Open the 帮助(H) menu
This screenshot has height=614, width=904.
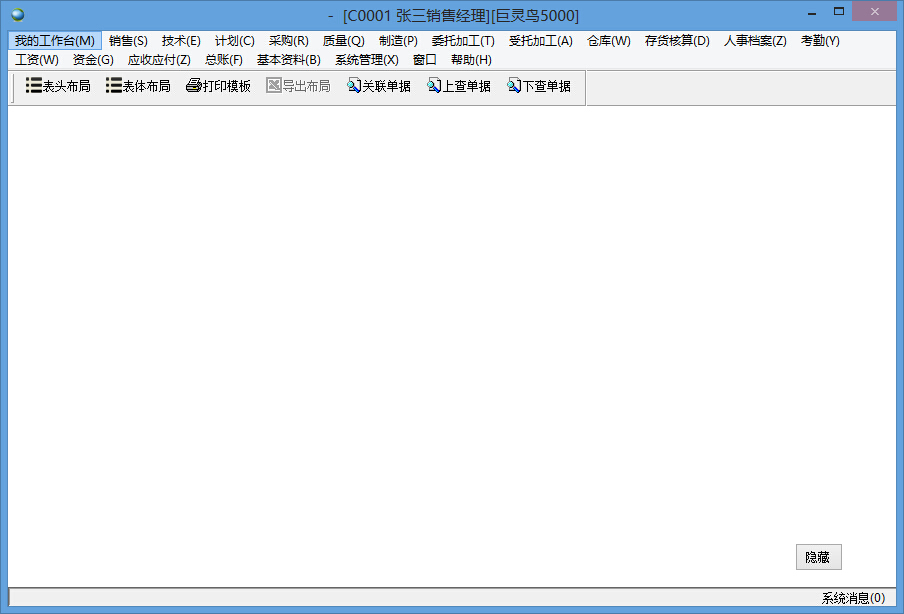point(471,60)
